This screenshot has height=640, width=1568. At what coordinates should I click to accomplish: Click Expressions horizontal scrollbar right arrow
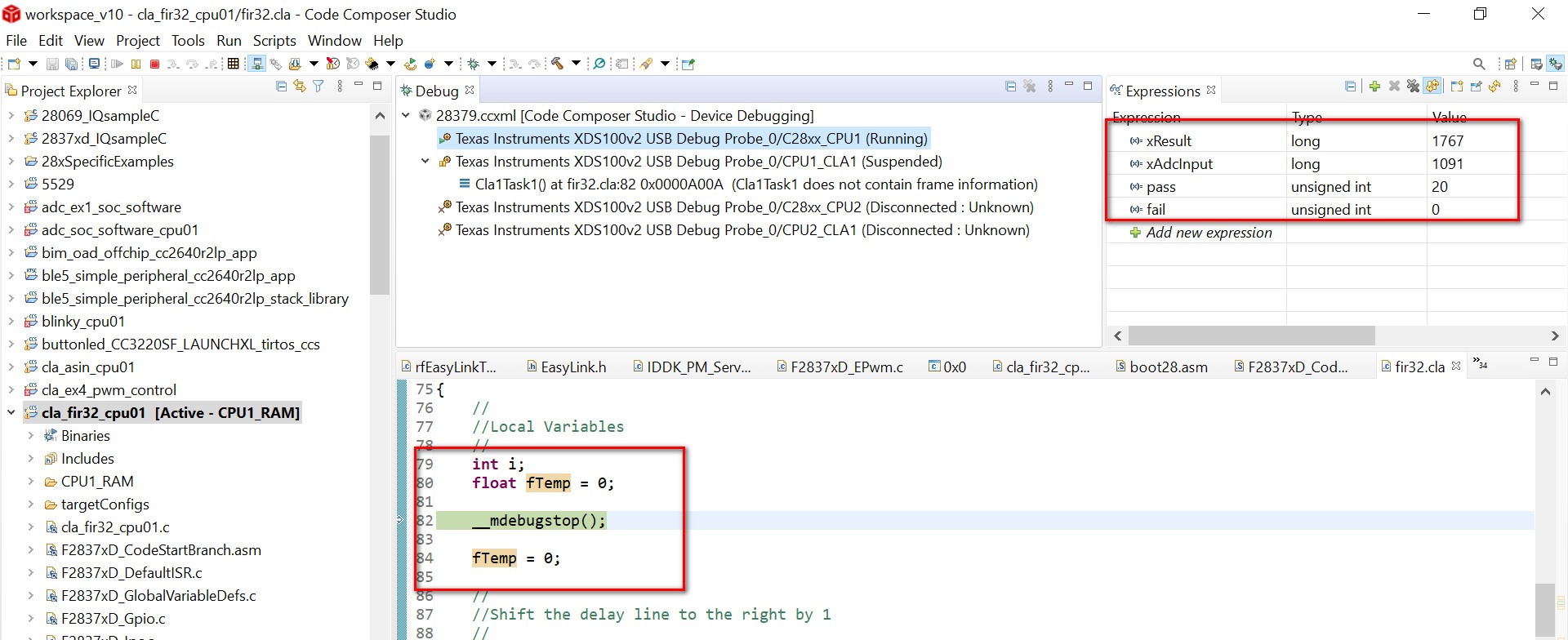coord(1554,336)
